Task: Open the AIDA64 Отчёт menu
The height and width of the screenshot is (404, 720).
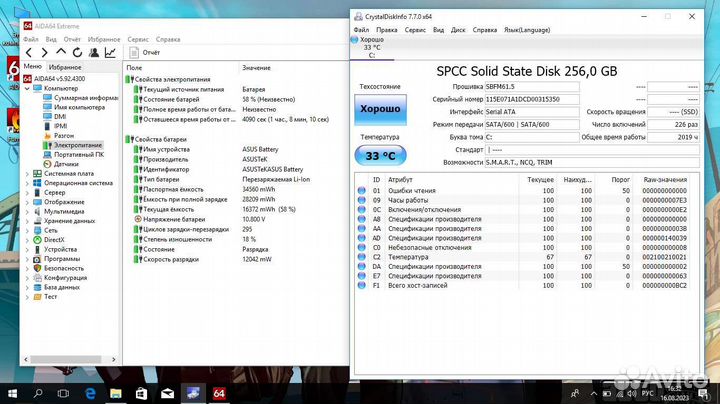Action: coord(72,39)
